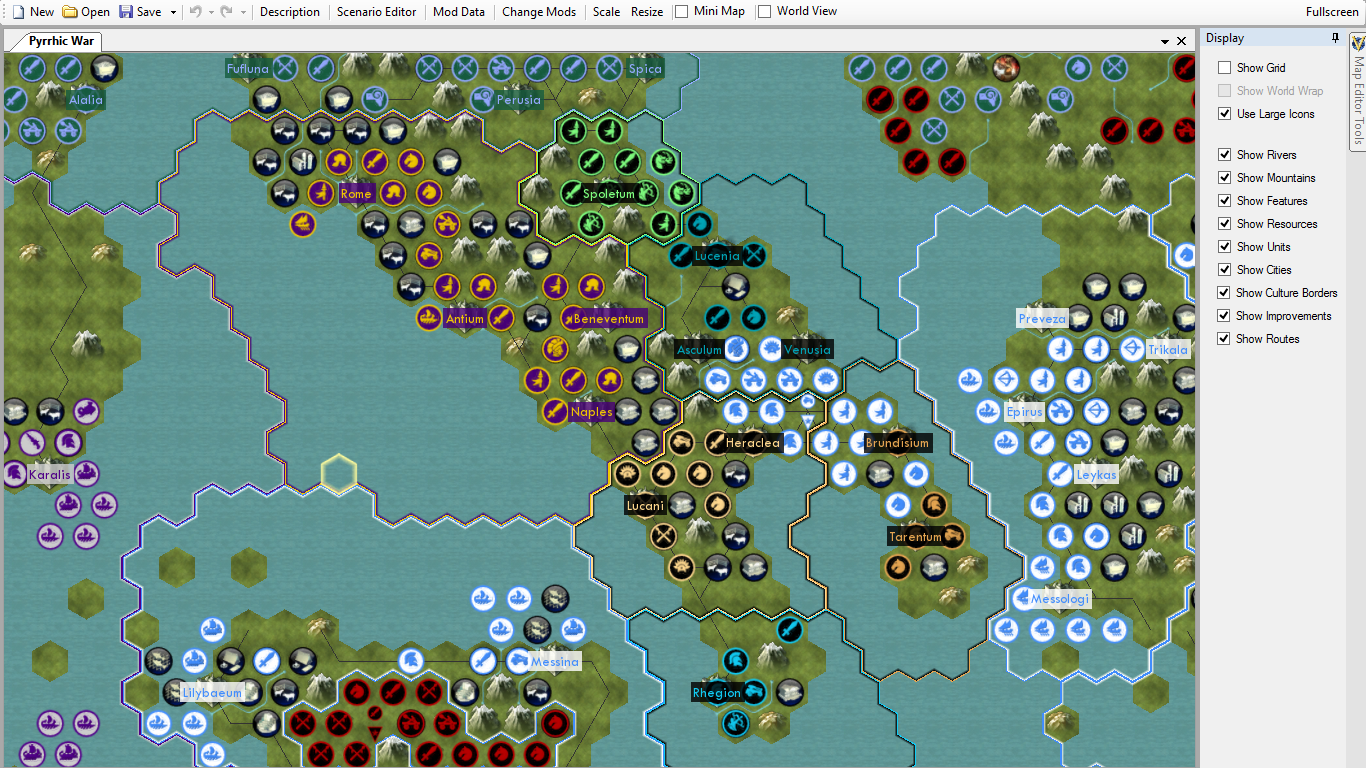
Task: Open document list arrow beside tab close
Action: tap(1165, 41)
